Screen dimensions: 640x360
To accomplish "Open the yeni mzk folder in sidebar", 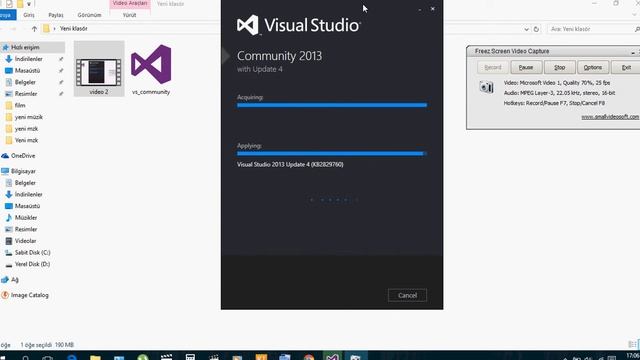I will point(26,129).
